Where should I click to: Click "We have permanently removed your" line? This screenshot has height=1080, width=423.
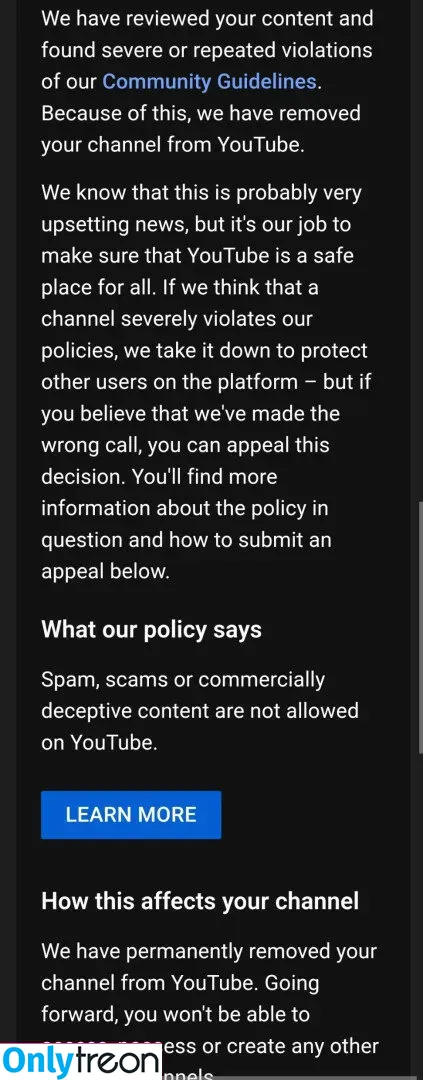click(209, 951)
